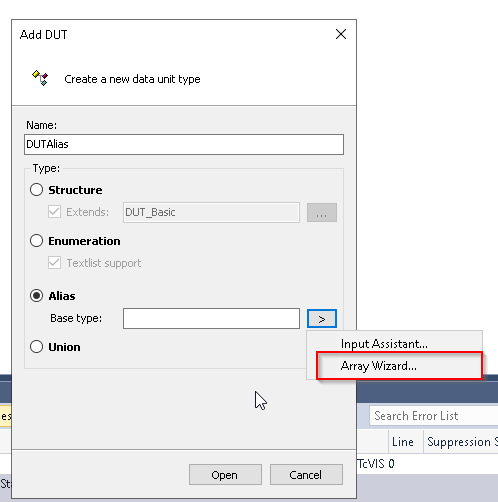This screenshot has height=502, width=498.
Task: Click the Base type input field
Action: pos(211,318)
